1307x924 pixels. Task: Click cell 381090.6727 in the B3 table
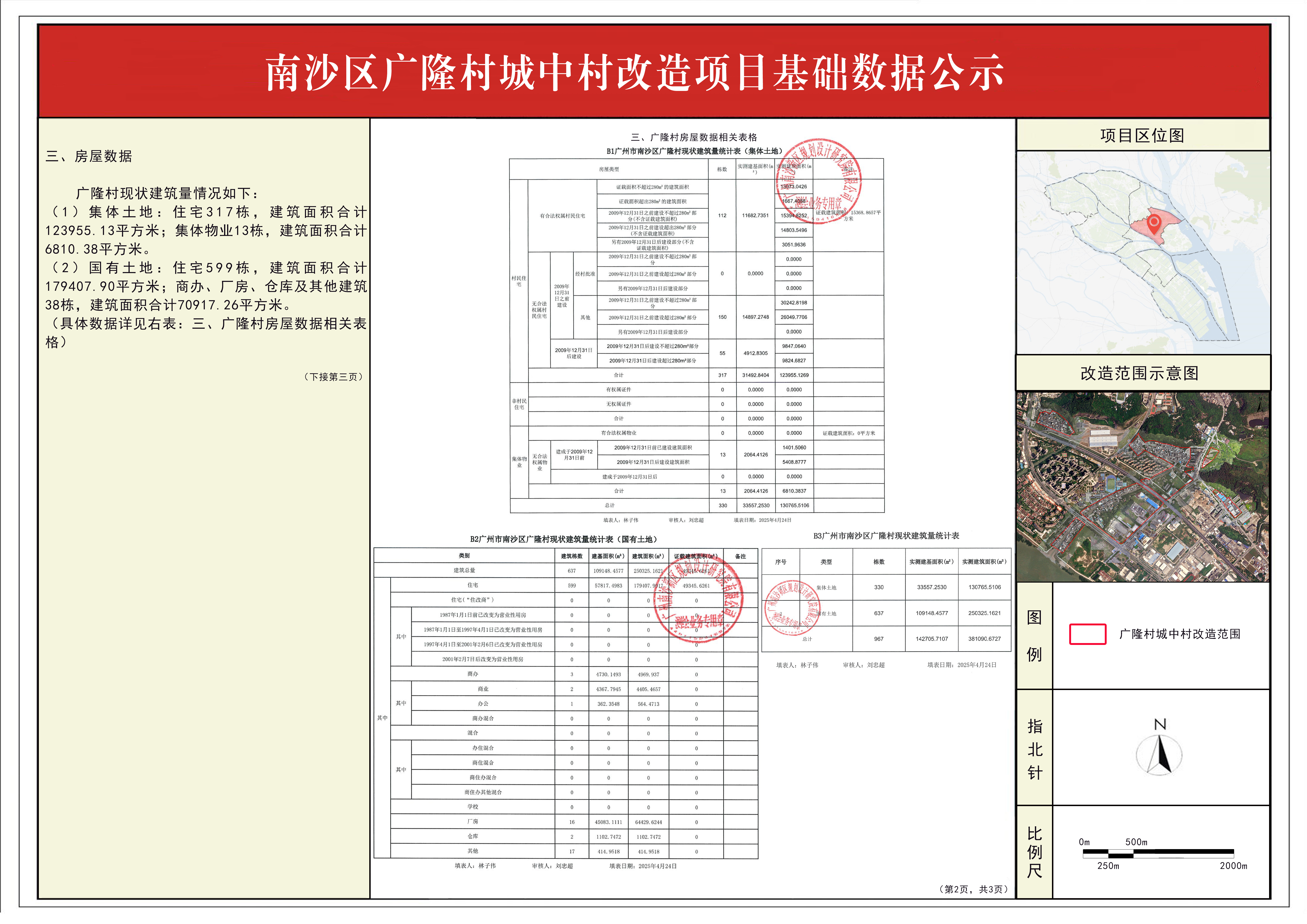point(985,639)
